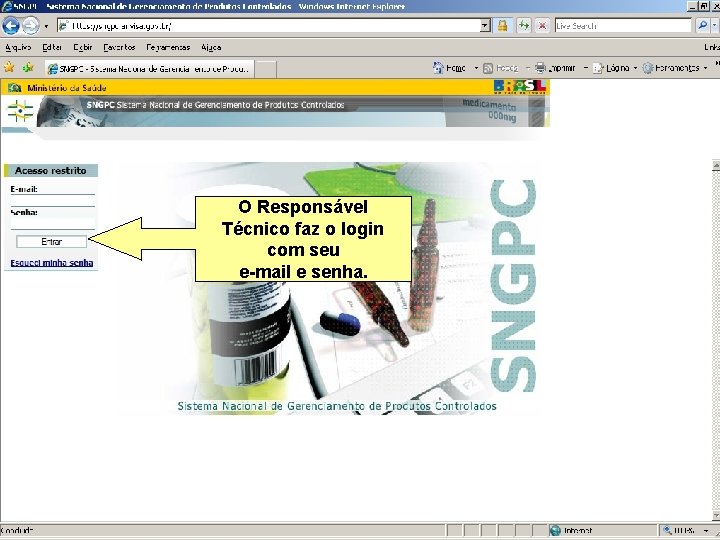This screenshot has width=720, height=540.
Task: Click the Ministério da Saúde banner text
Action: click(x=67, y=88)
